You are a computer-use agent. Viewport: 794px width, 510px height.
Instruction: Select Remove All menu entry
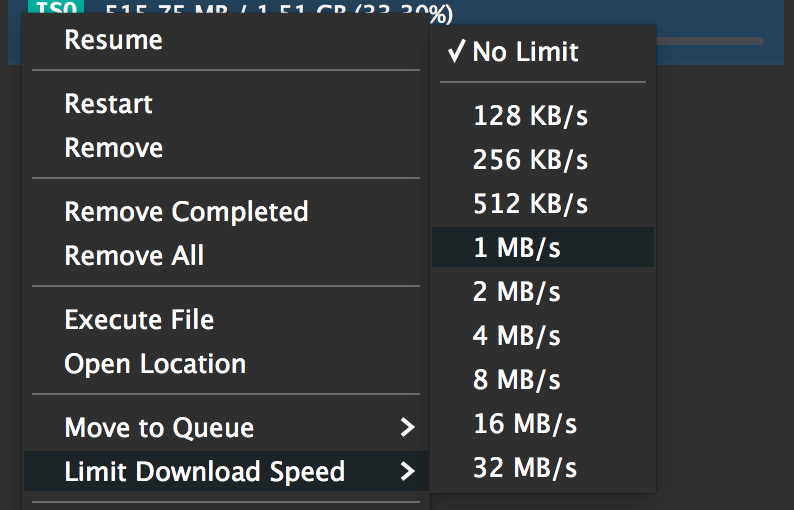[x=134, y=256]
